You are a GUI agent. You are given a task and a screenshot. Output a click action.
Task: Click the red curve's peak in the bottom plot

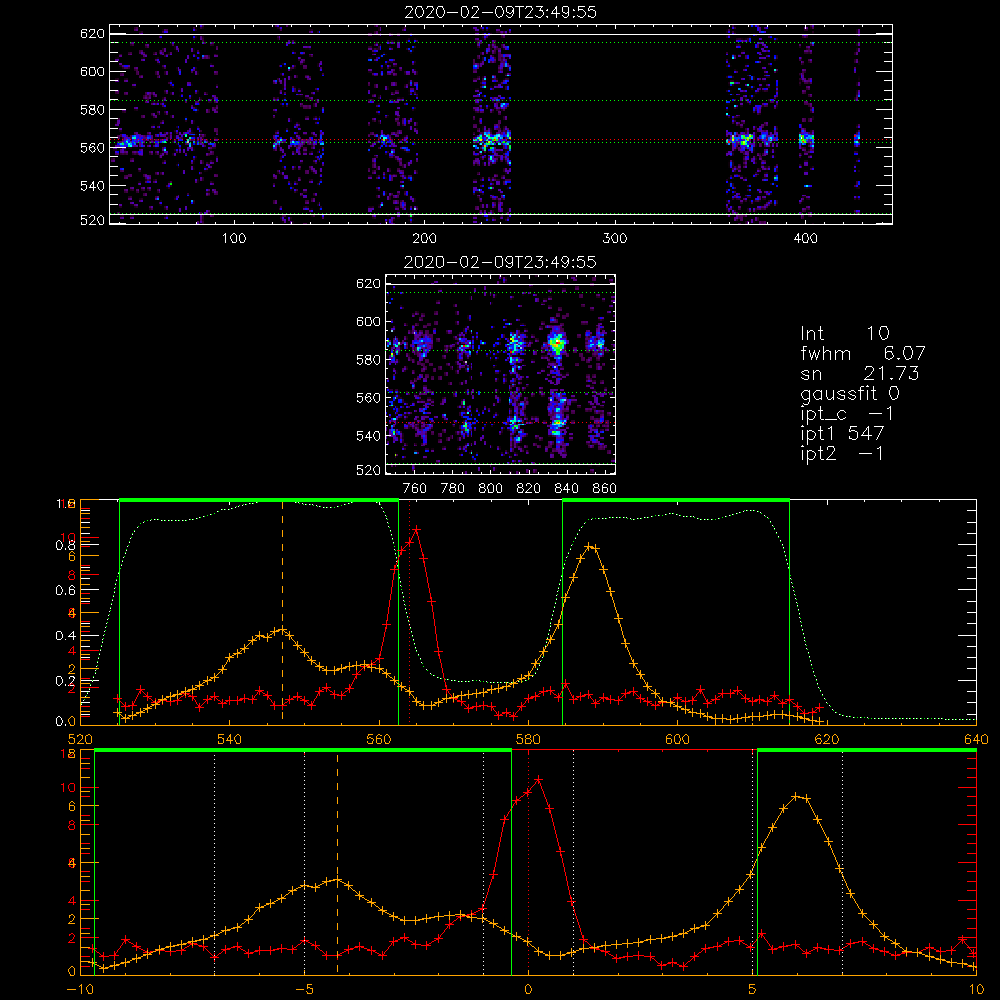point(538,779)
